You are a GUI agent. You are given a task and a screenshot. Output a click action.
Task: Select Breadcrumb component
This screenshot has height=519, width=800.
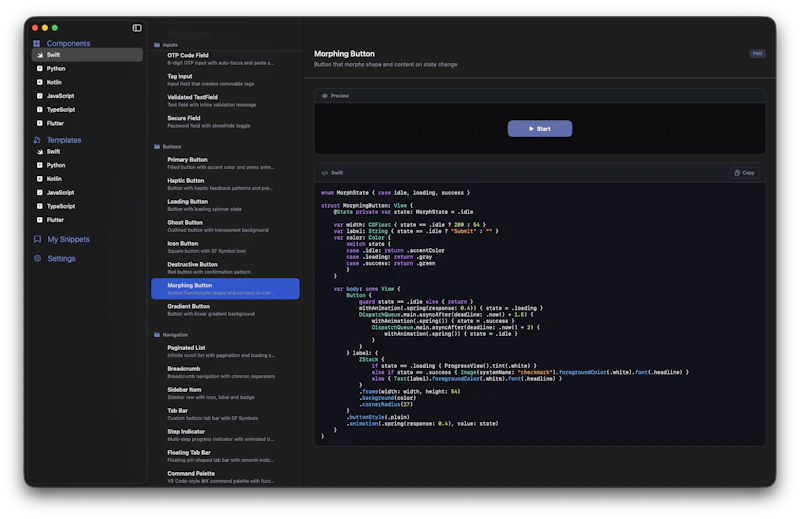pos(226,372)
